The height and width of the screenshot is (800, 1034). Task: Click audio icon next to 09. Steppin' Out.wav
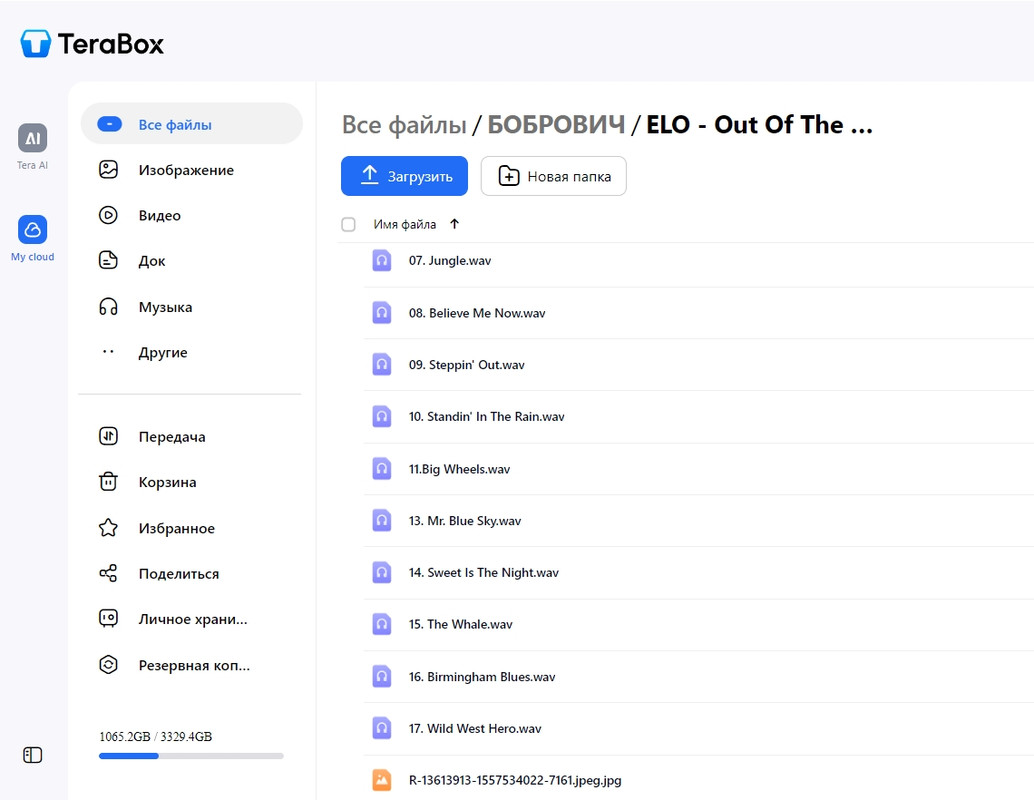point(382,365)
